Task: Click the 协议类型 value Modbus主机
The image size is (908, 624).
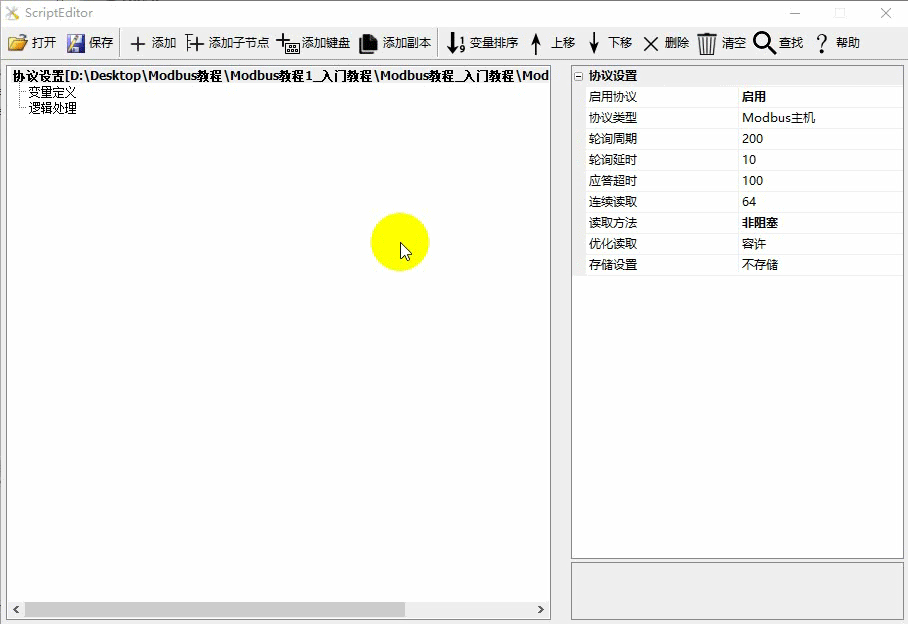Action: point(778,118)
